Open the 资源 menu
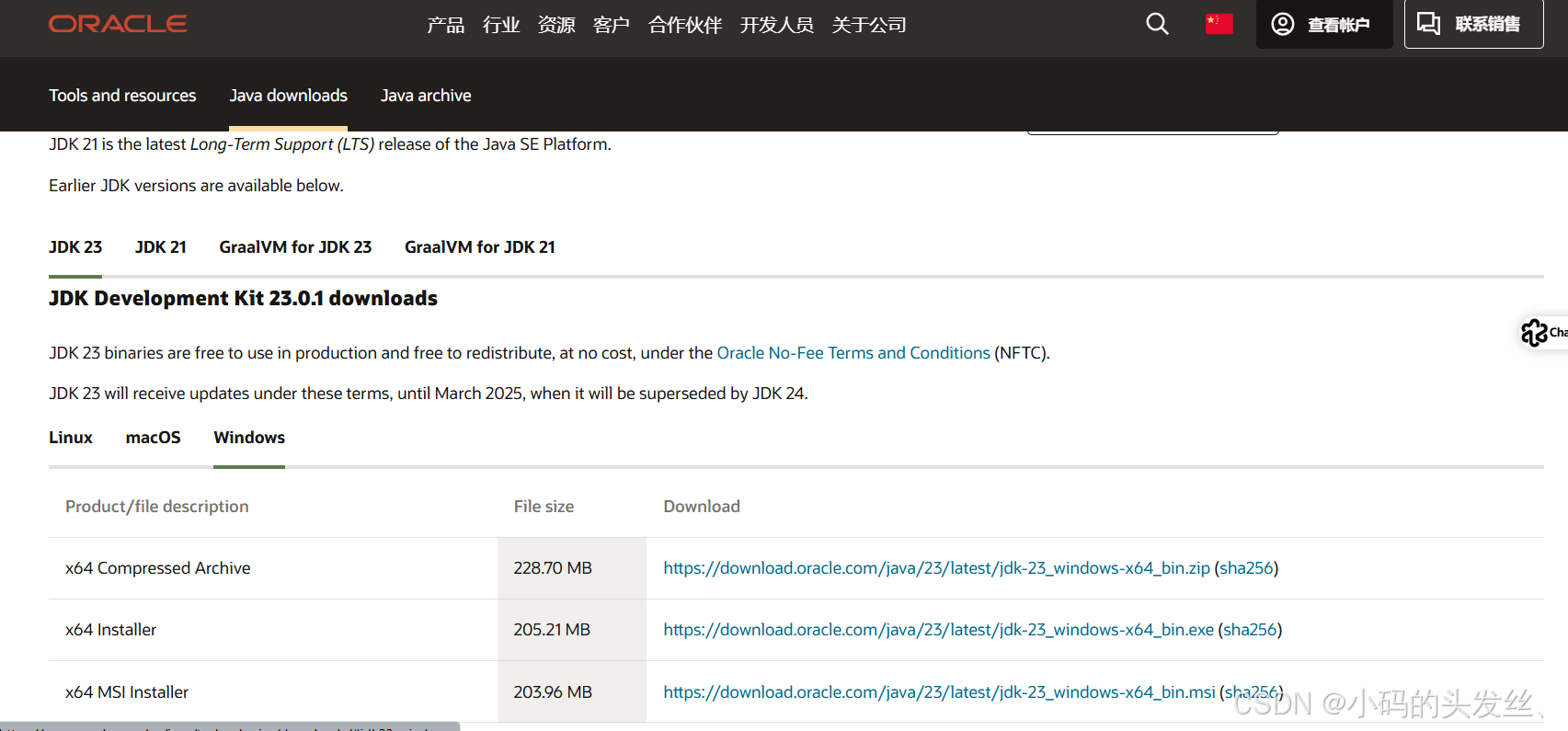 556,25
